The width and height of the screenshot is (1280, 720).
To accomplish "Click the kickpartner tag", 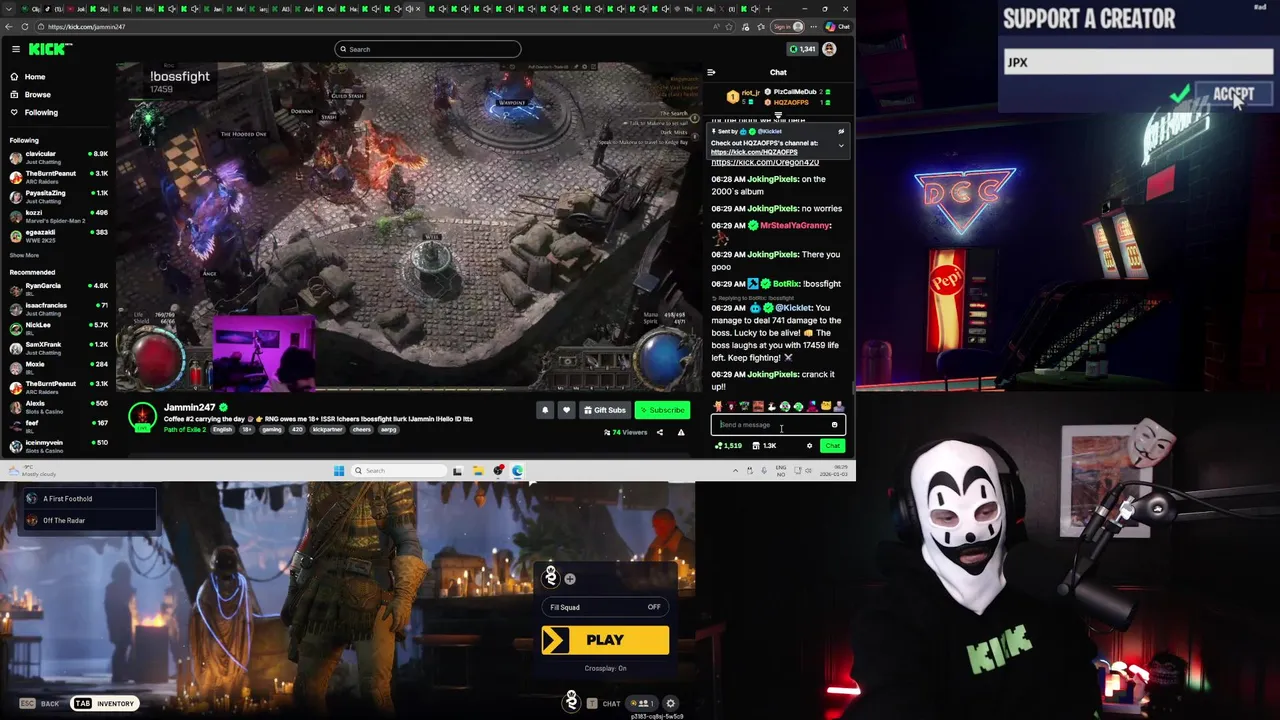I will click(327, 430).
